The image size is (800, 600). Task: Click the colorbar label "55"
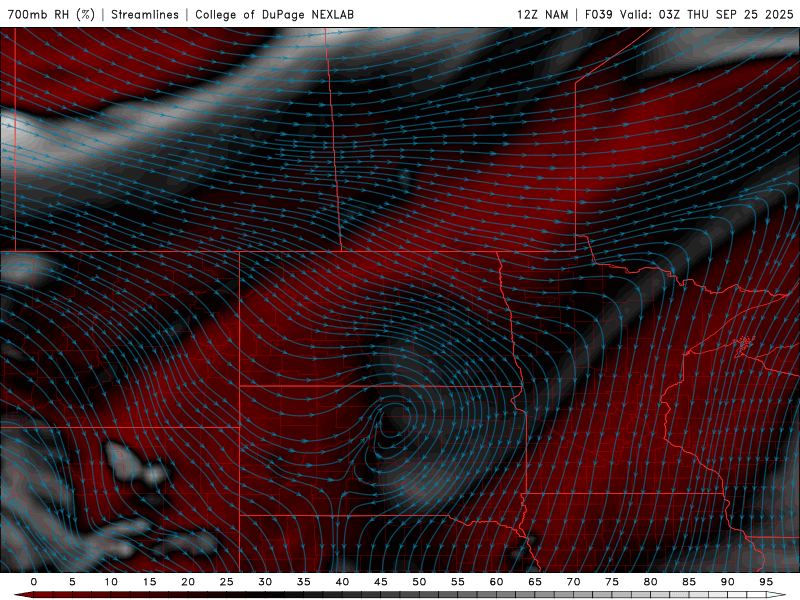[x=458, y=582]
